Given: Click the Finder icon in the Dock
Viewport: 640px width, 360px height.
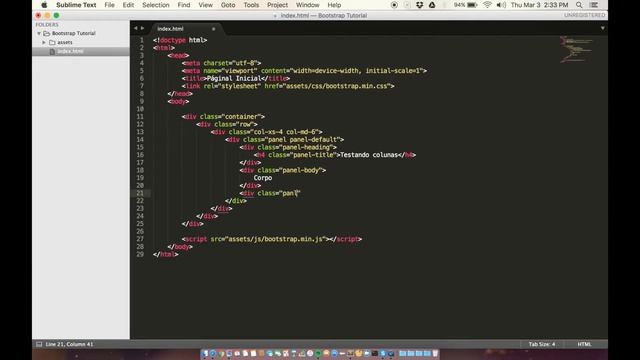Looking at the screenshot, I should (x=205, y=353).
